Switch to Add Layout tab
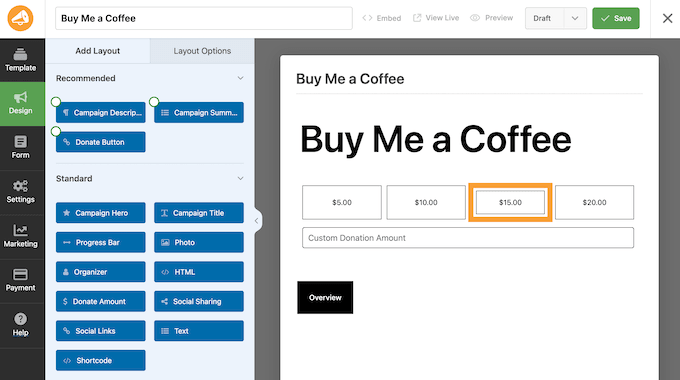 (98, 51)
